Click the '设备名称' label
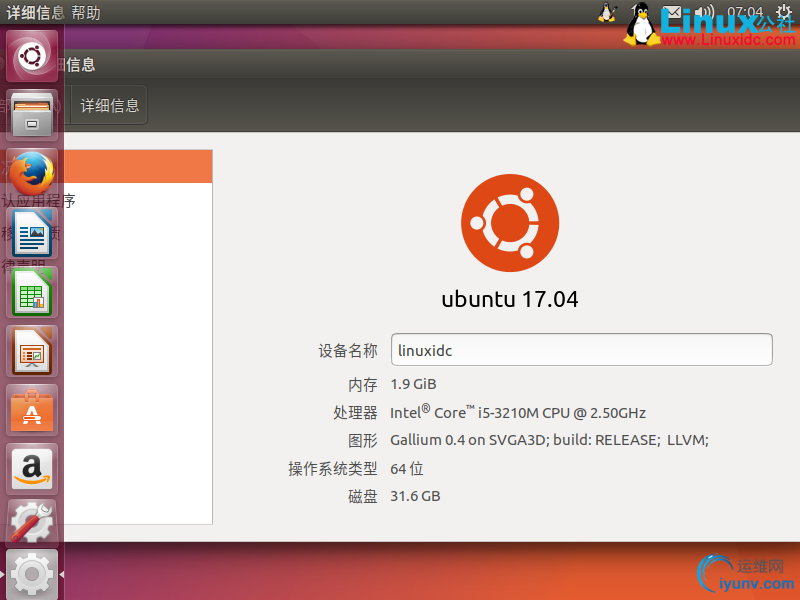Screen dimensions: 800x600 coord(348,351)
